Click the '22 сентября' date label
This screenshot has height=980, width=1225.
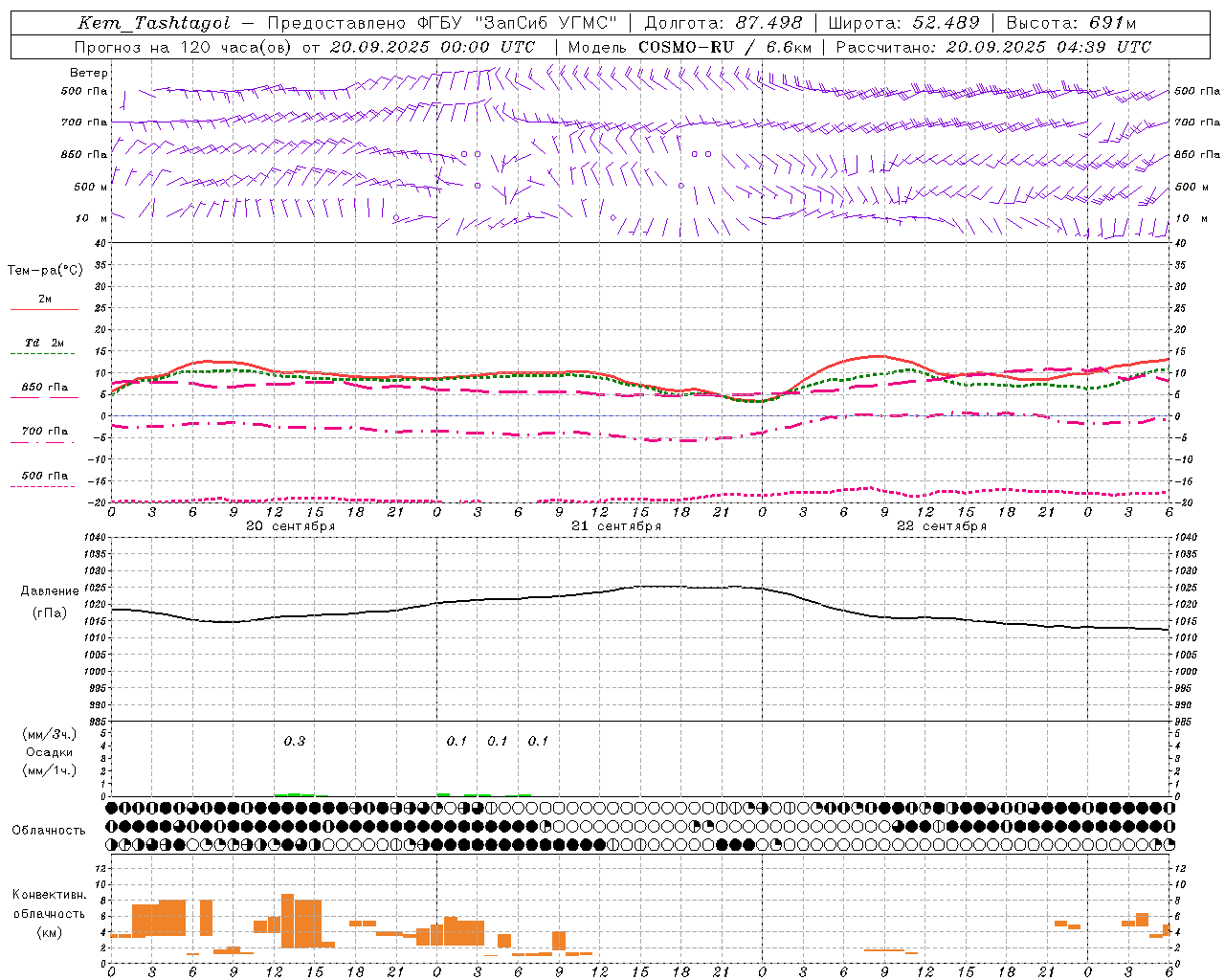click(942, 526)
